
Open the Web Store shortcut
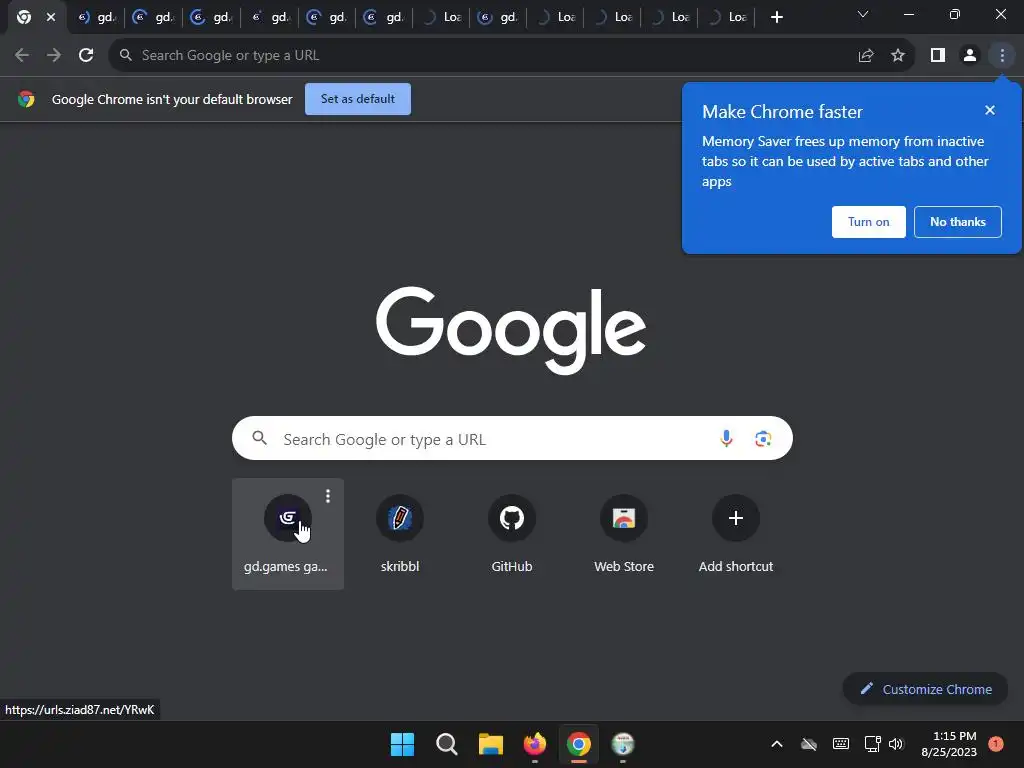click(624, 534)
